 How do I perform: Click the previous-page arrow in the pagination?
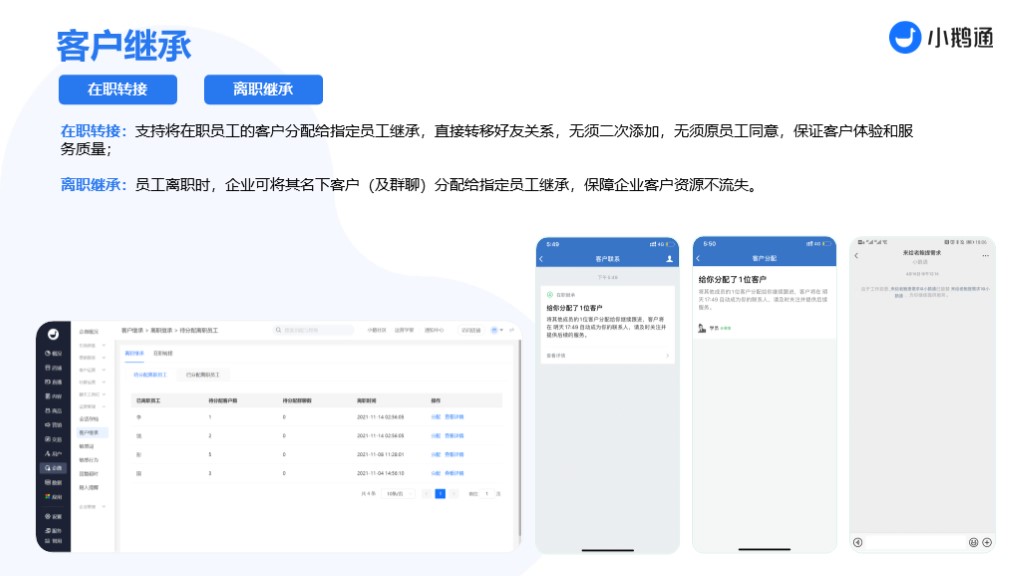point(426,494)
